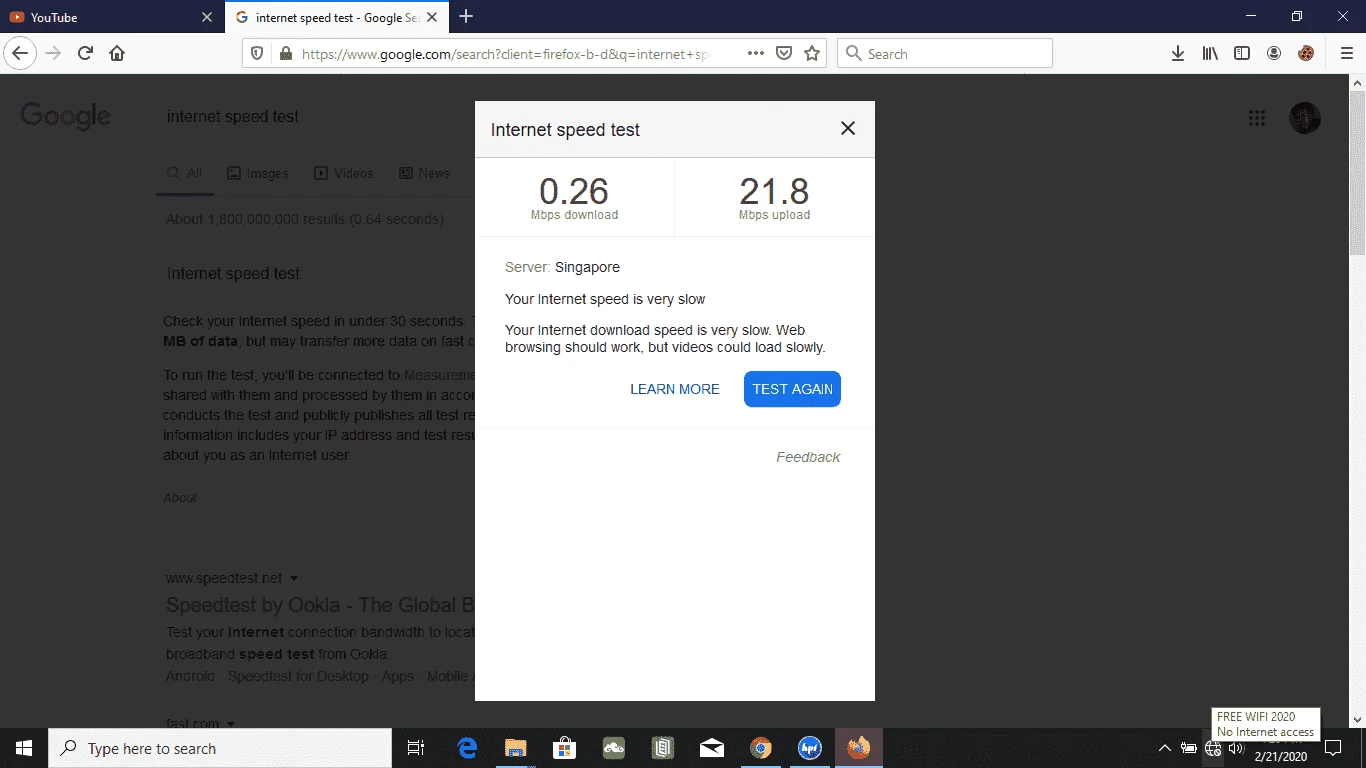Open File Explorer from taskbar
This screenshot has width=1366, height=768.
tap(515, 748)
